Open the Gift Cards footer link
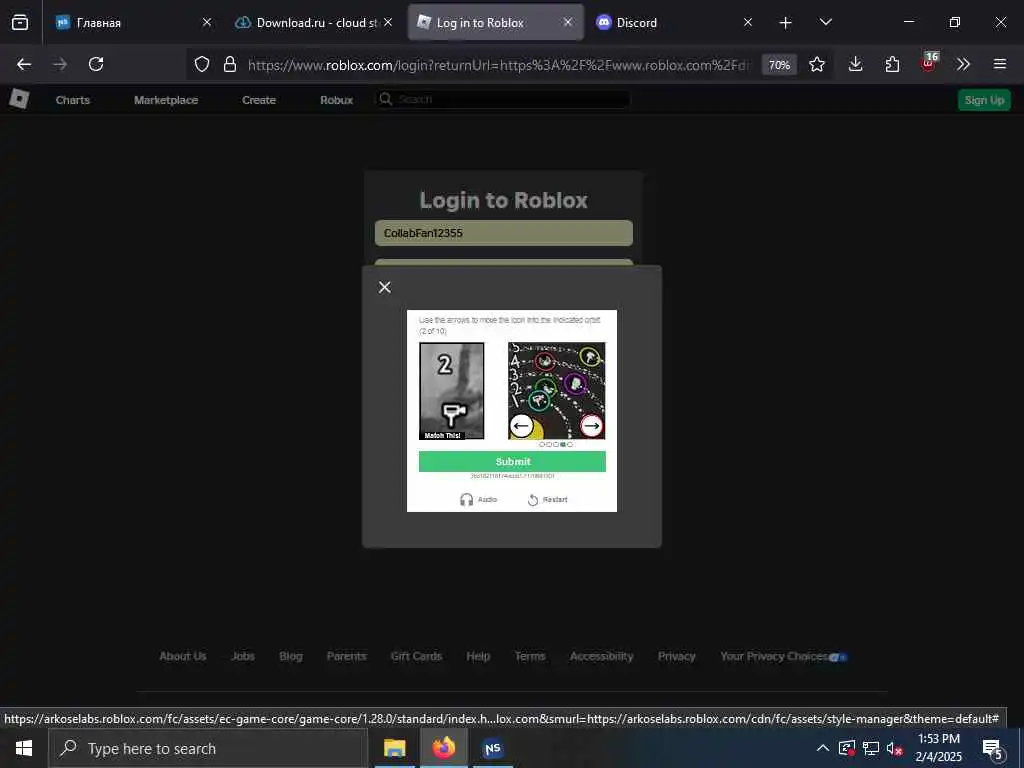1024x768 pixels. pyautogui.click(x=416, y=656)
